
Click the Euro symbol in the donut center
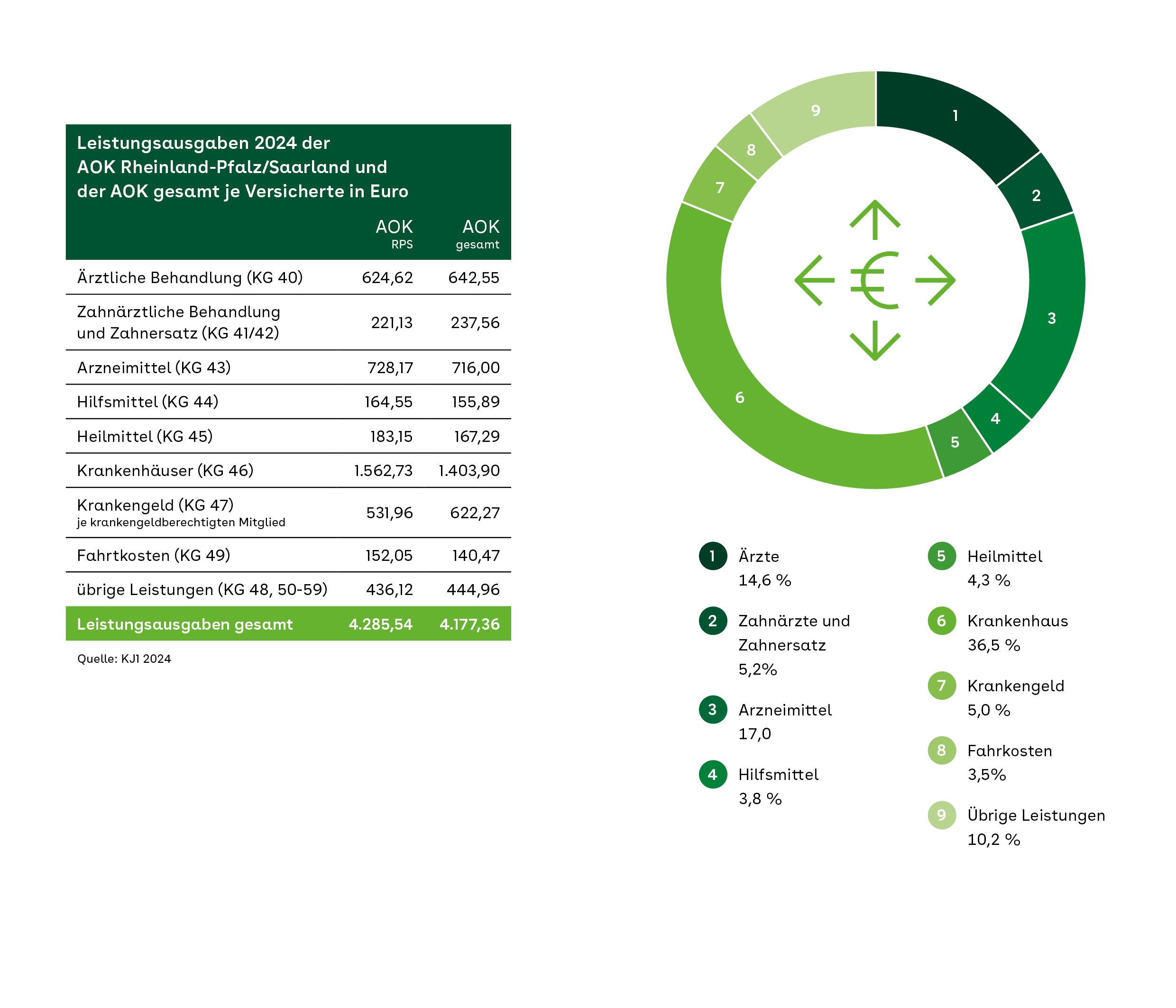coord(874,280)
